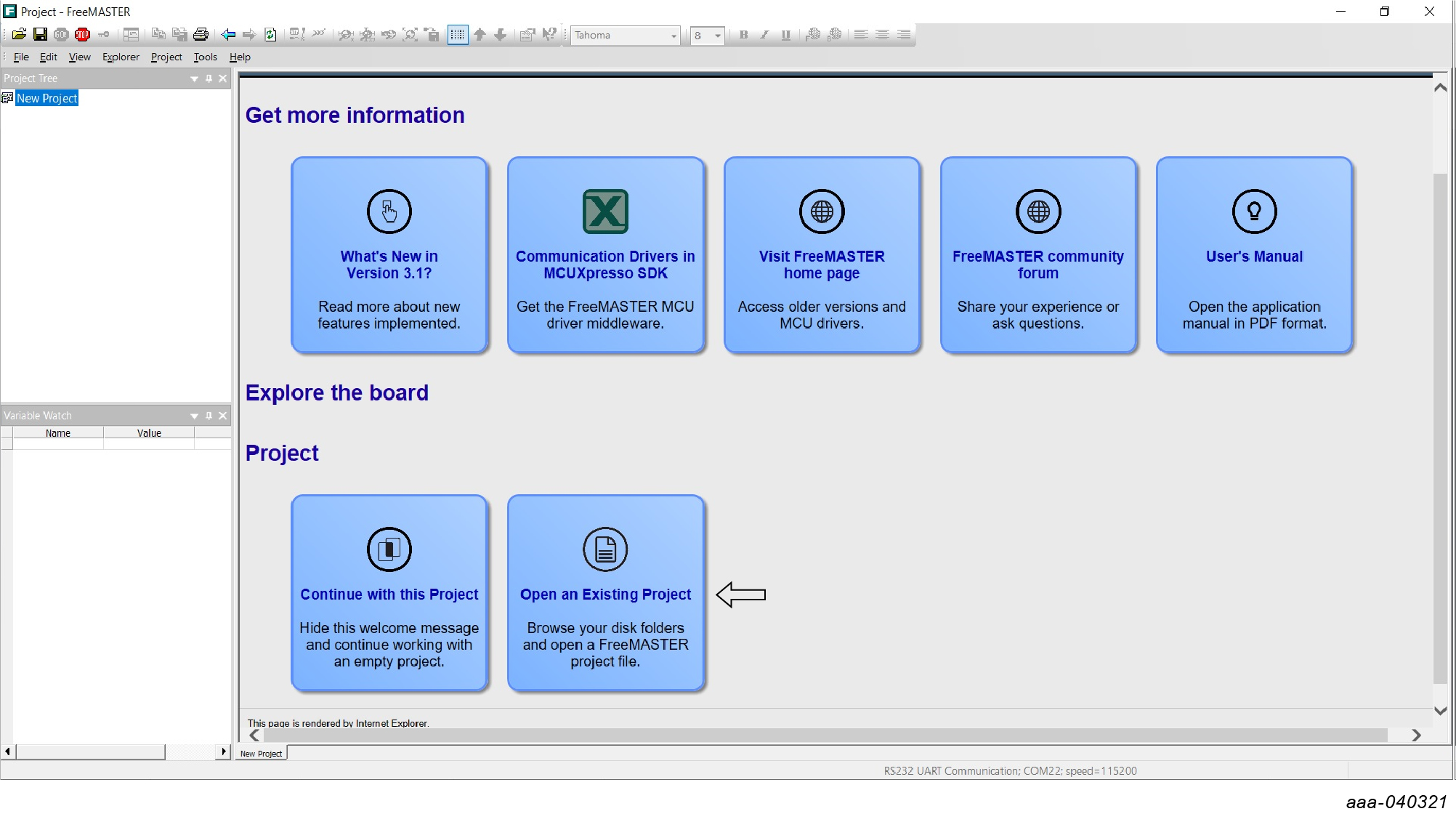Click Open an Existing Project tile
1456x814 pixels.
(x=605, y=593)
